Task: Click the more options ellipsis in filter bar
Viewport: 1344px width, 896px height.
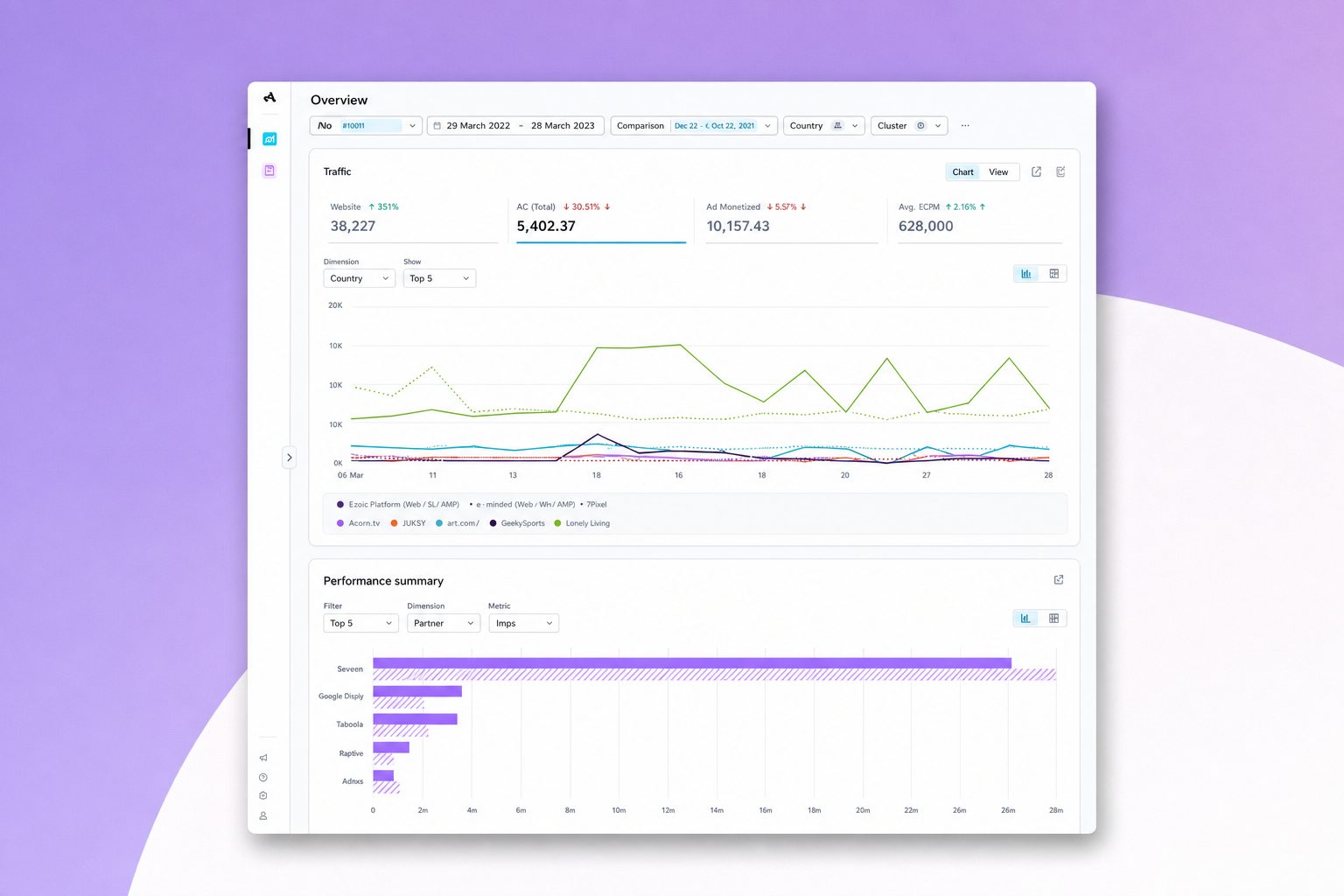Action: click(x=965, y=126)
